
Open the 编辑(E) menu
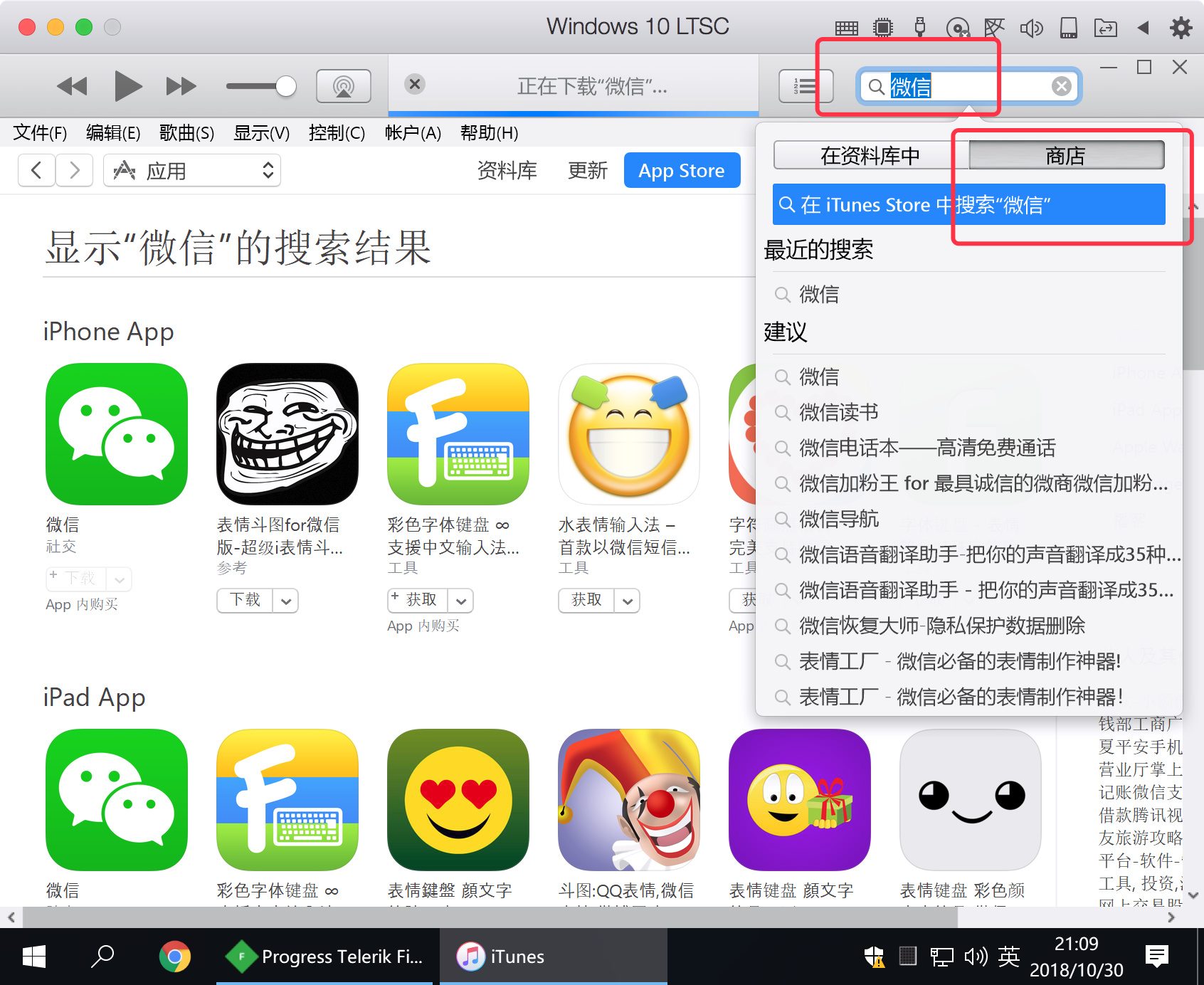tap(113, 133)
